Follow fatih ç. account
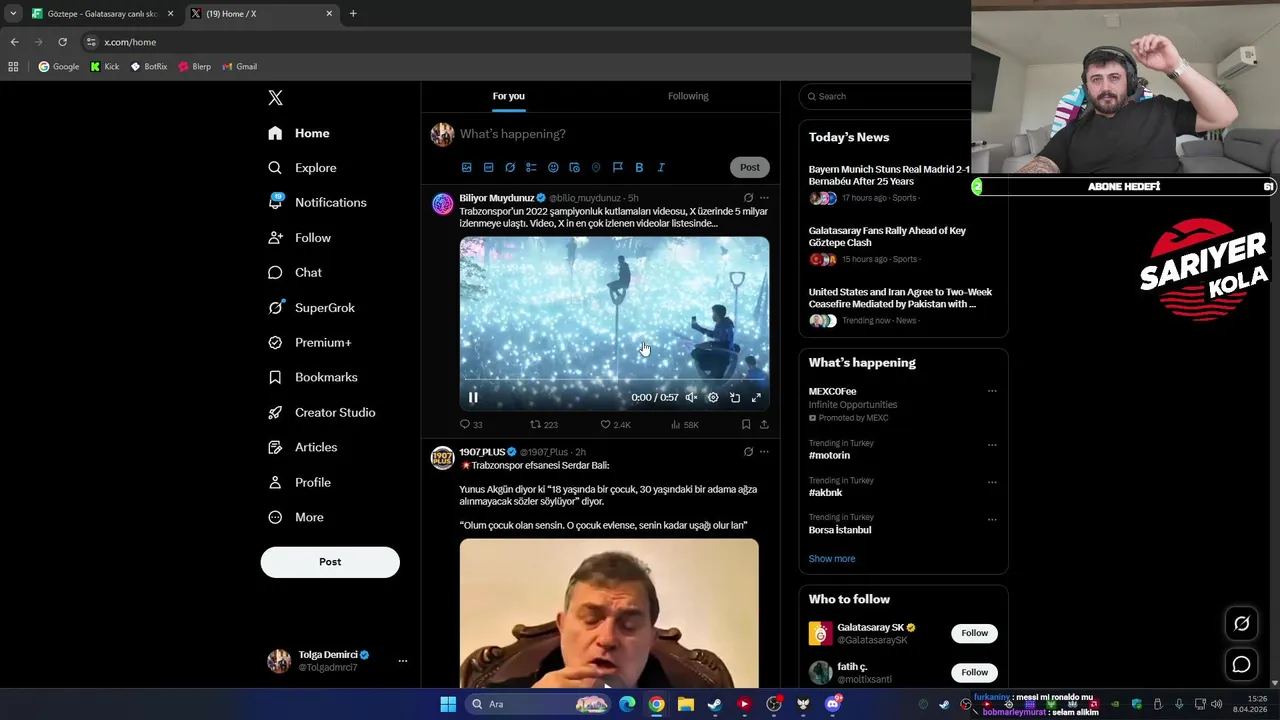 (x=974, y=672)
